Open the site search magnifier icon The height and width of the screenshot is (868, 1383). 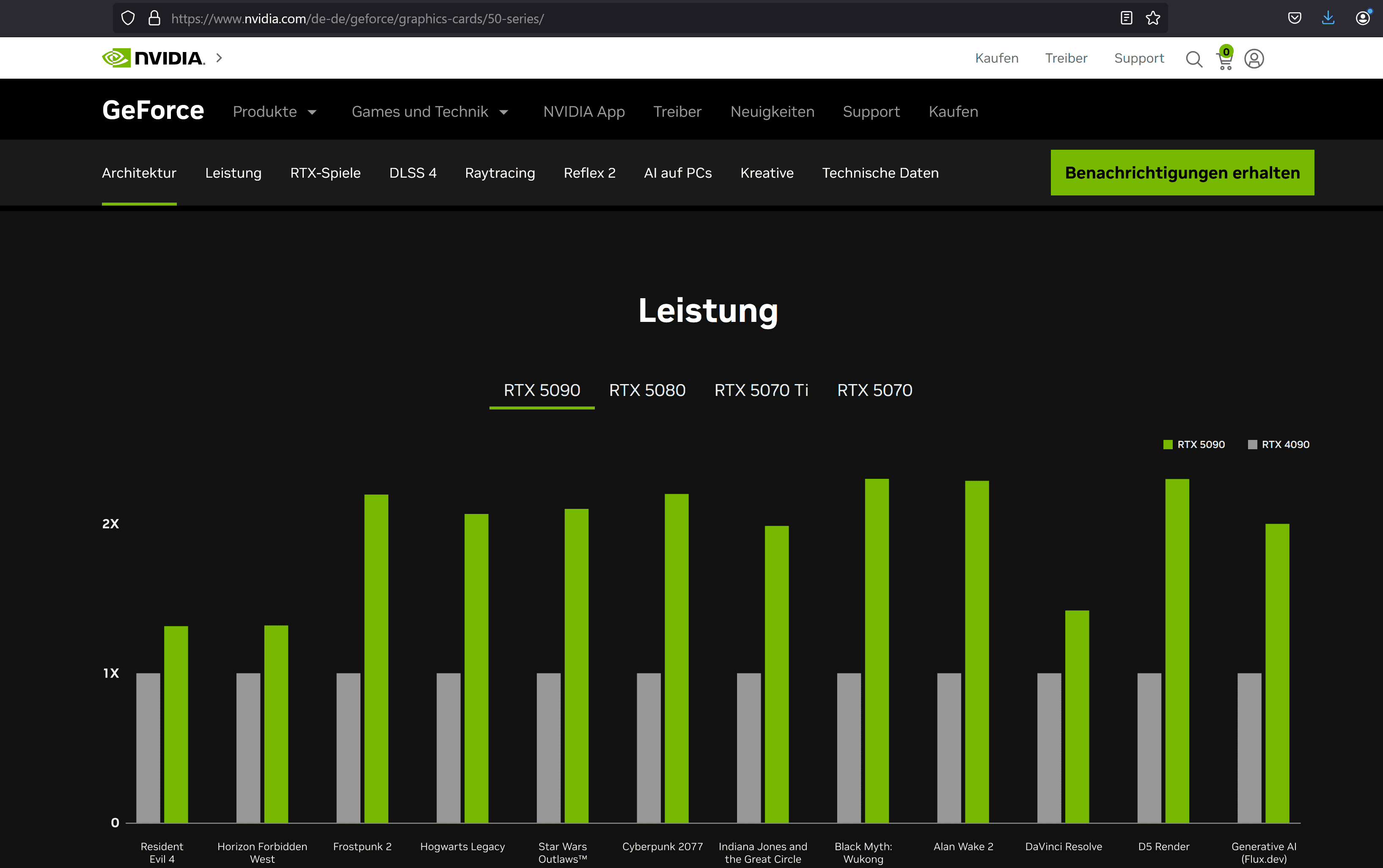click(1194, 58)
